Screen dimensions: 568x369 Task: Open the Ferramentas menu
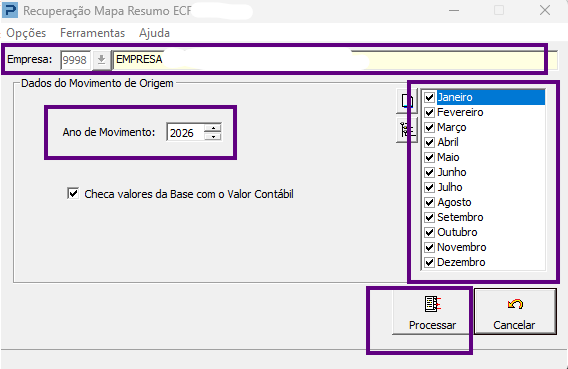tap(92, 33)
